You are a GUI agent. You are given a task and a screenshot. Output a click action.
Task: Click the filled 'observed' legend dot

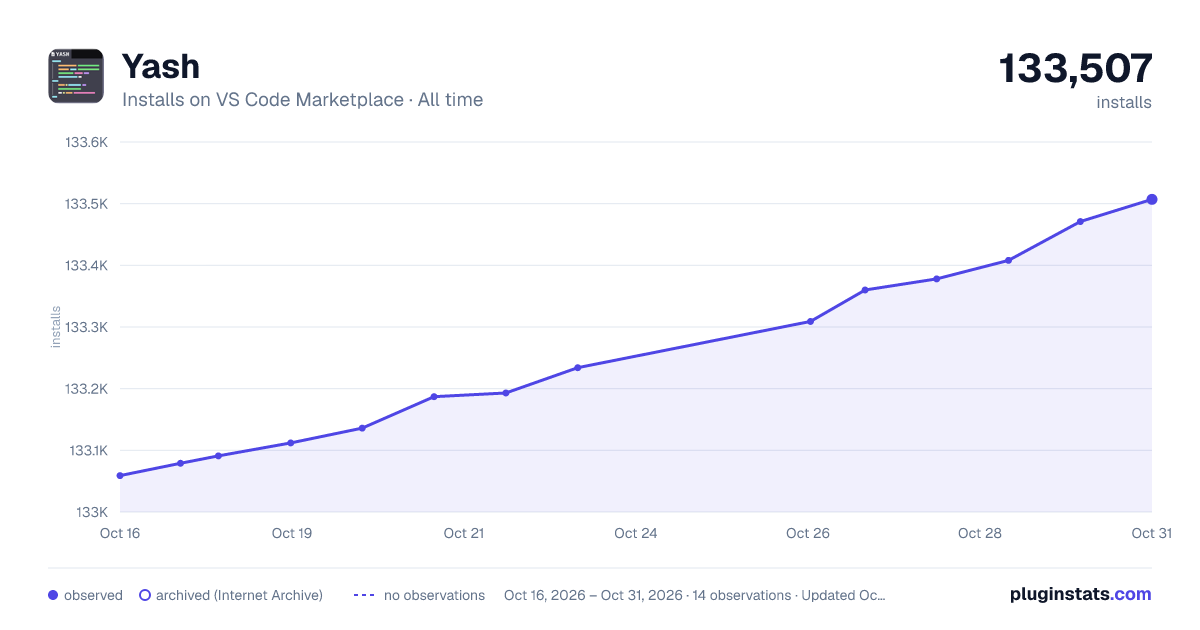(x=53, y=595)
